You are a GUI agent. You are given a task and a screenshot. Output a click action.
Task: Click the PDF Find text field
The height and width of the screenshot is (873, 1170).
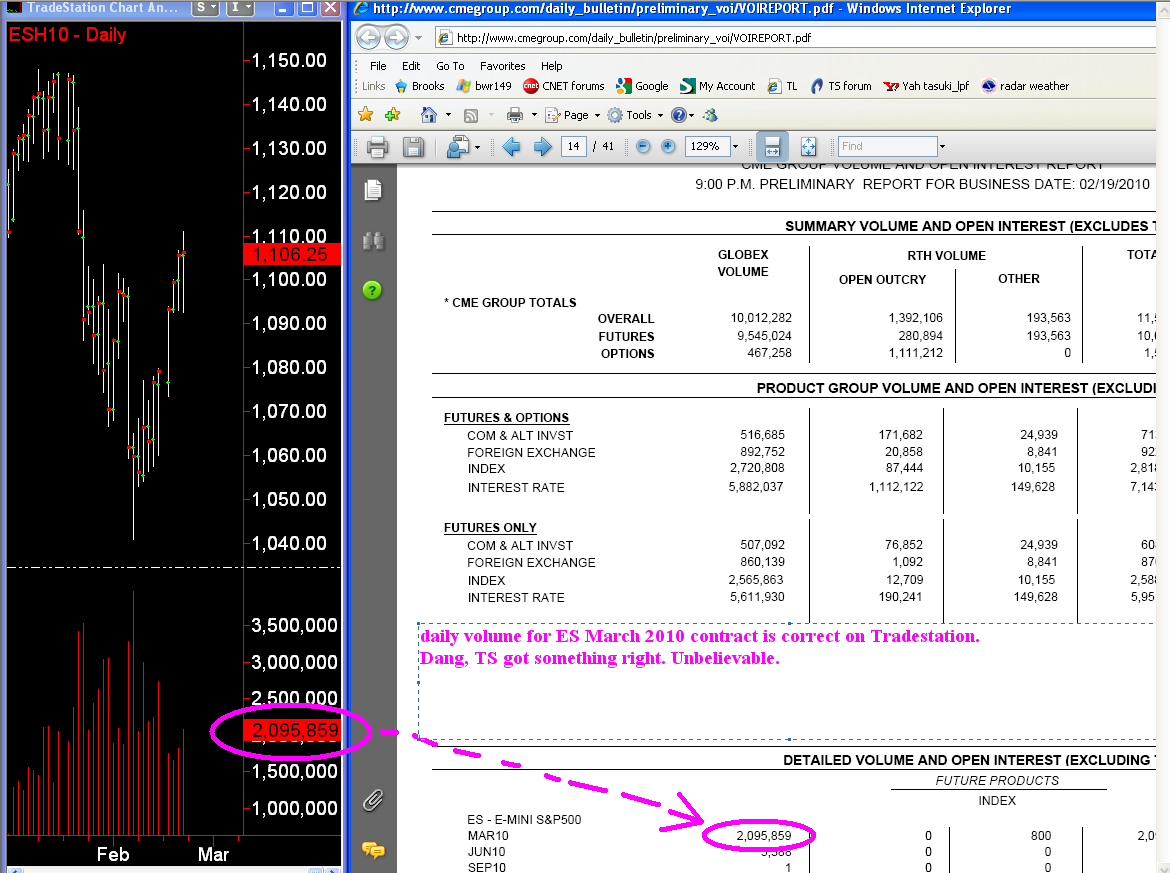(887, 146)
